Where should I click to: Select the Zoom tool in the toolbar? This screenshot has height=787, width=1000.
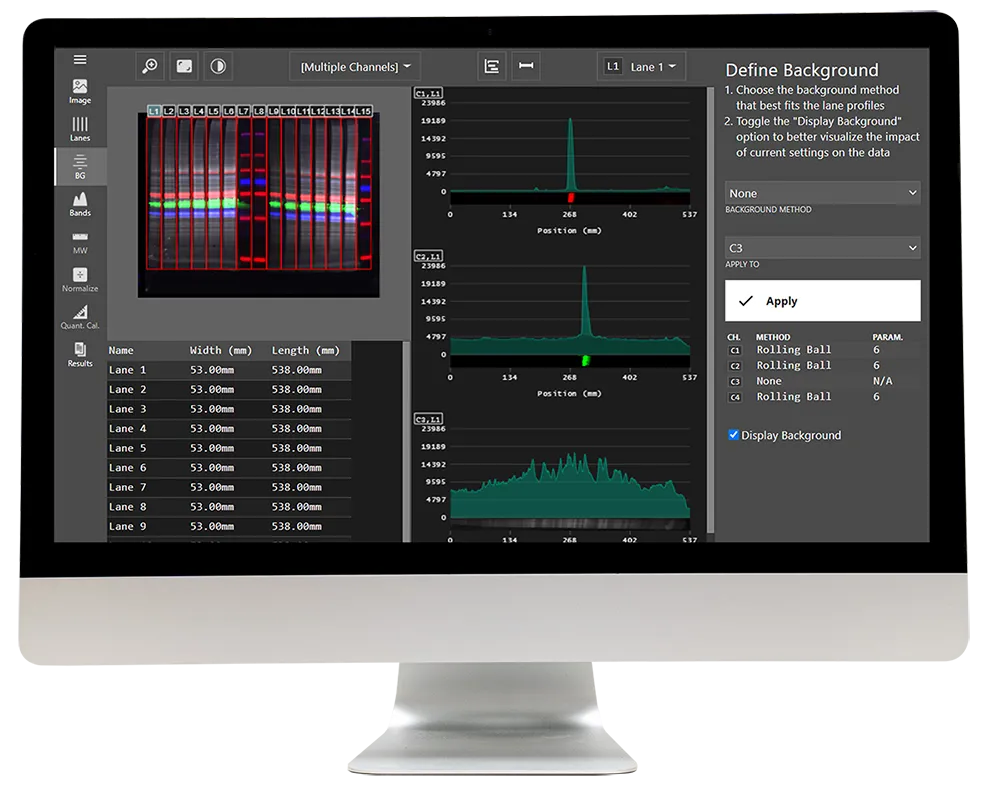click(150, 66)
